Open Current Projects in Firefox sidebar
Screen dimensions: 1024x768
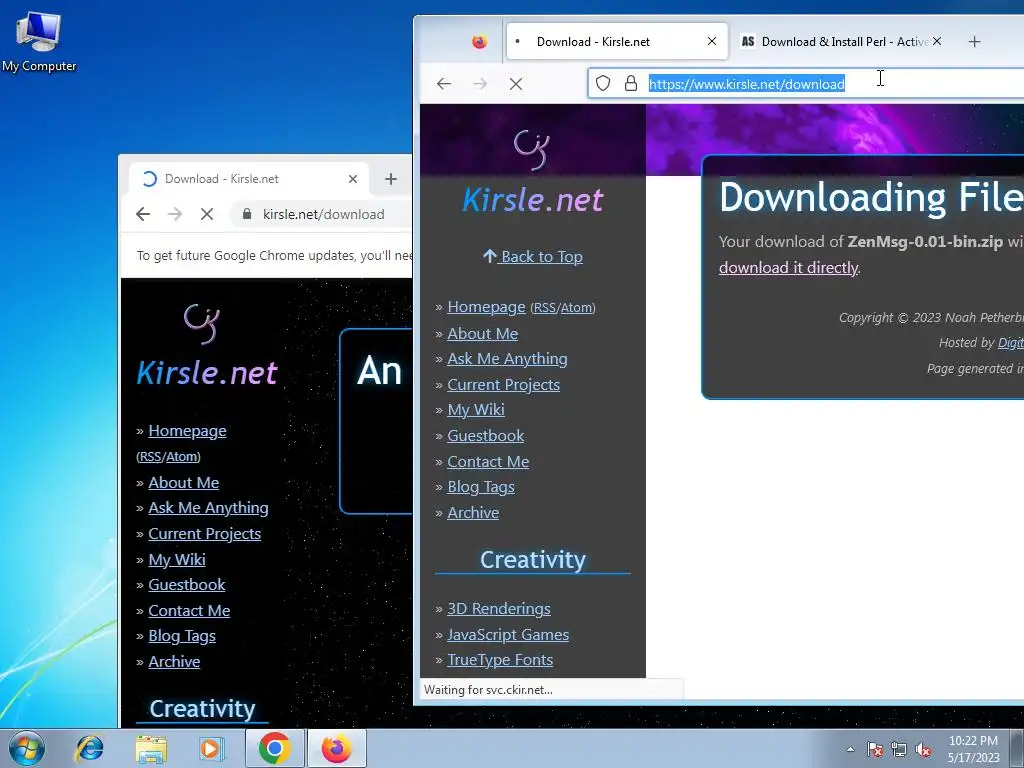[504, 385]
